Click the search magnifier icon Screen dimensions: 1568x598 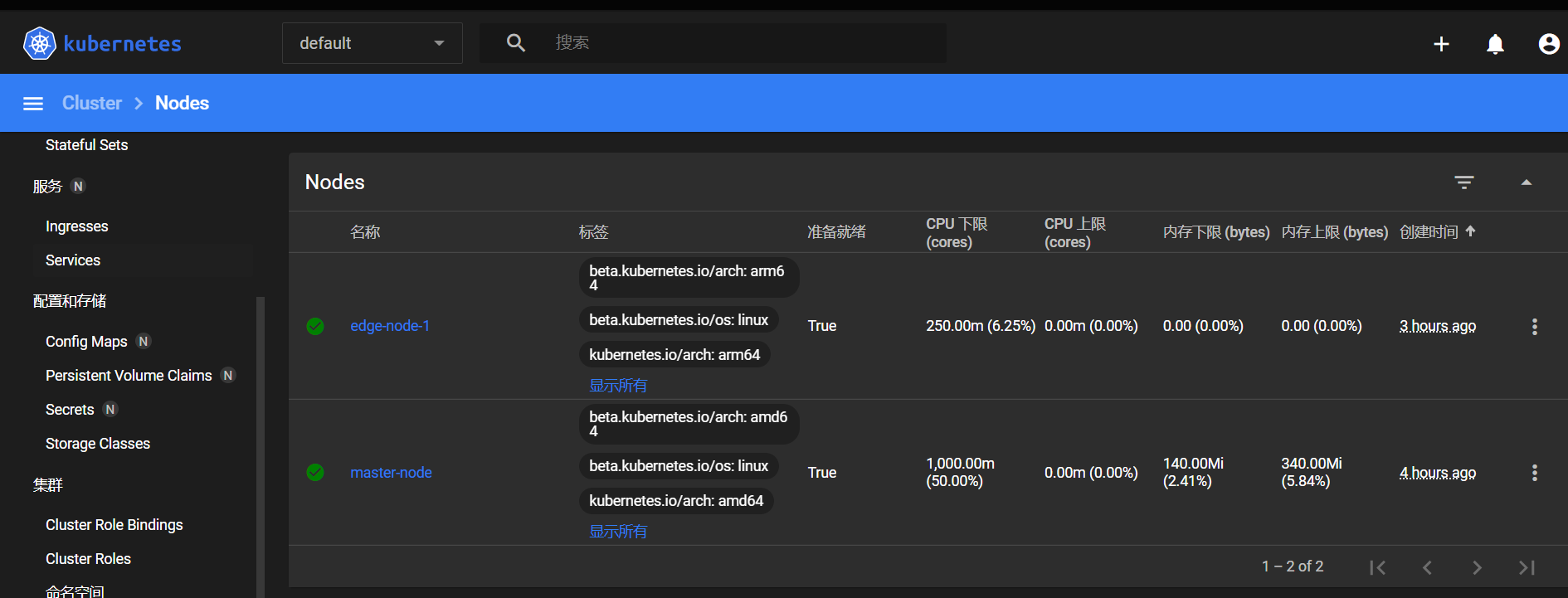pos(516,43)
